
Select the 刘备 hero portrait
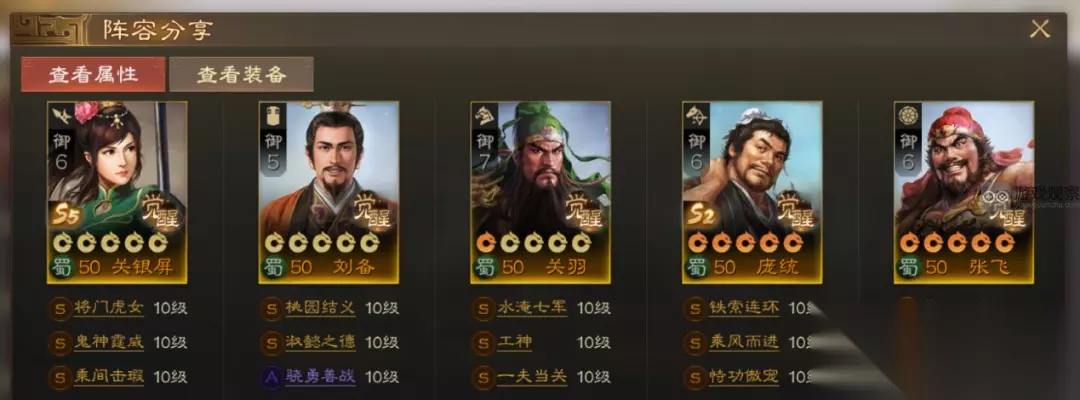tap(329, 192)
